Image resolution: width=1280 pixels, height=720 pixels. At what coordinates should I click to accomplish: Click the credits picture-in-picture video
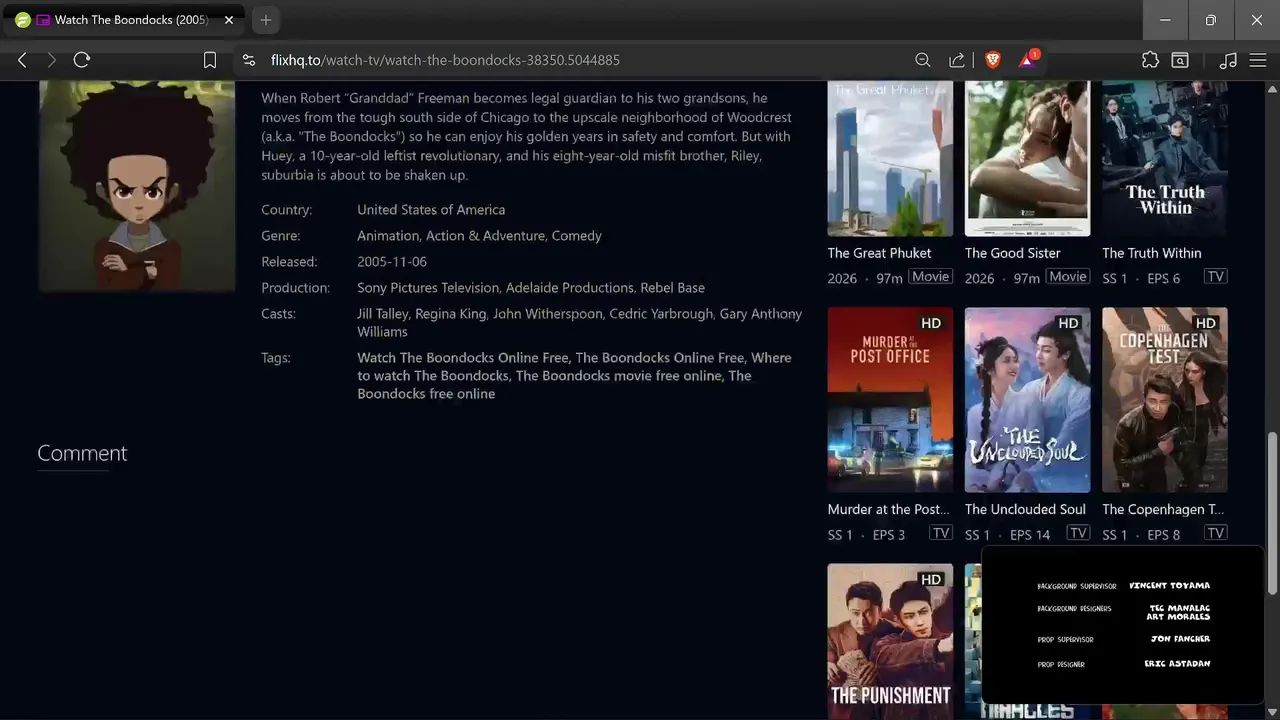(1123, 624)
